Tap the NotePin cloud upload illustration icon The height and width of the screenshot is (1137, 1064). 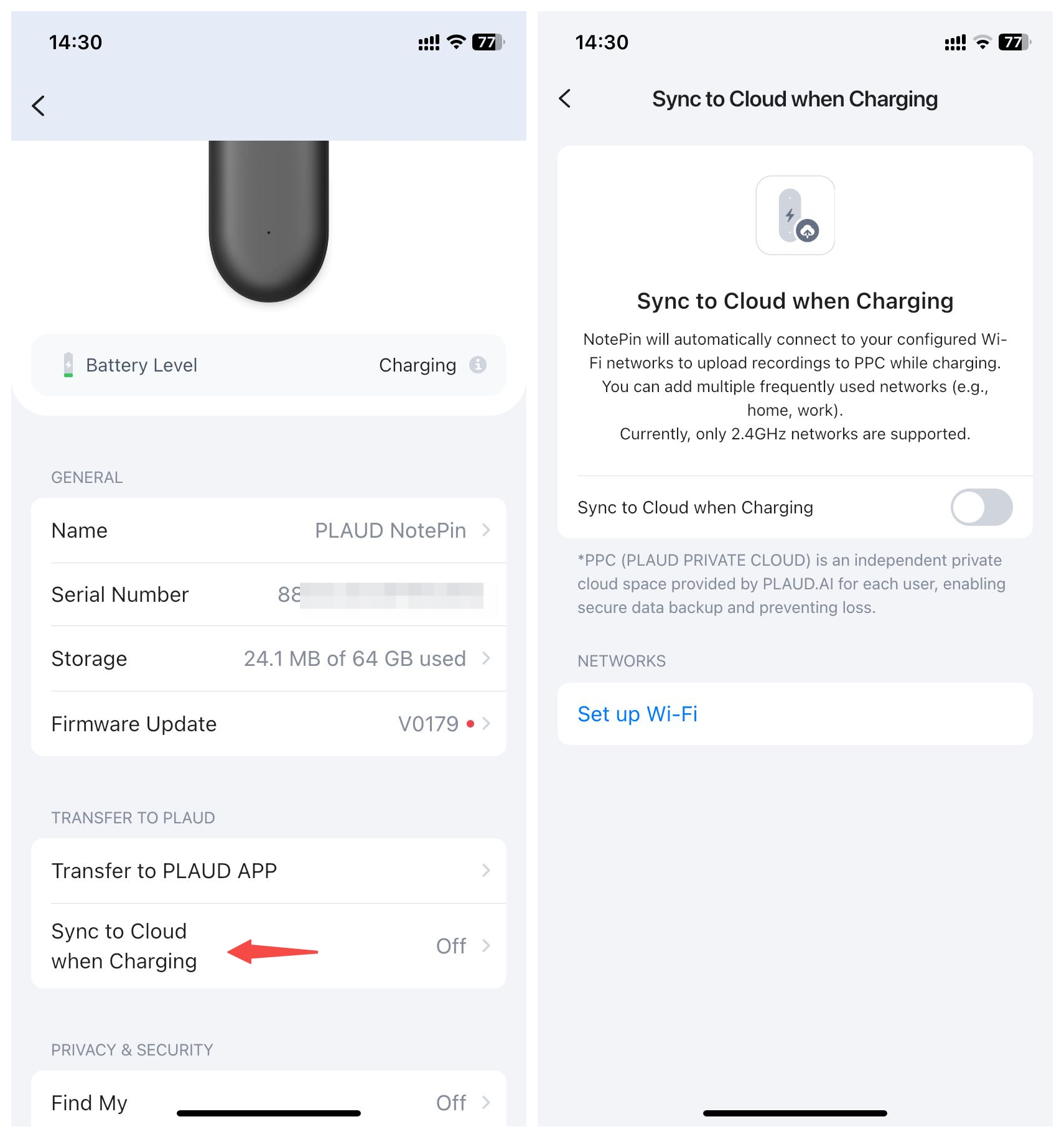795,215
